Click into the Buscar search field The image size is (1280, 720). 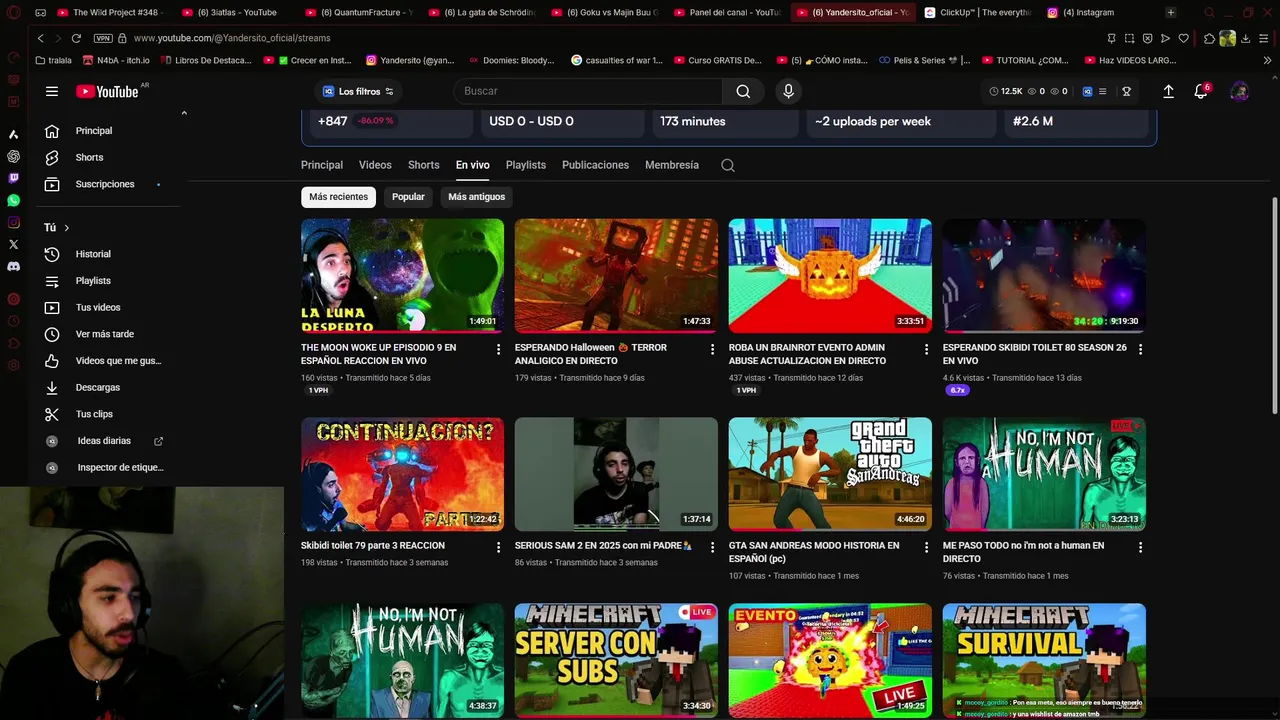pyautogui.click(x=588, y=91)
